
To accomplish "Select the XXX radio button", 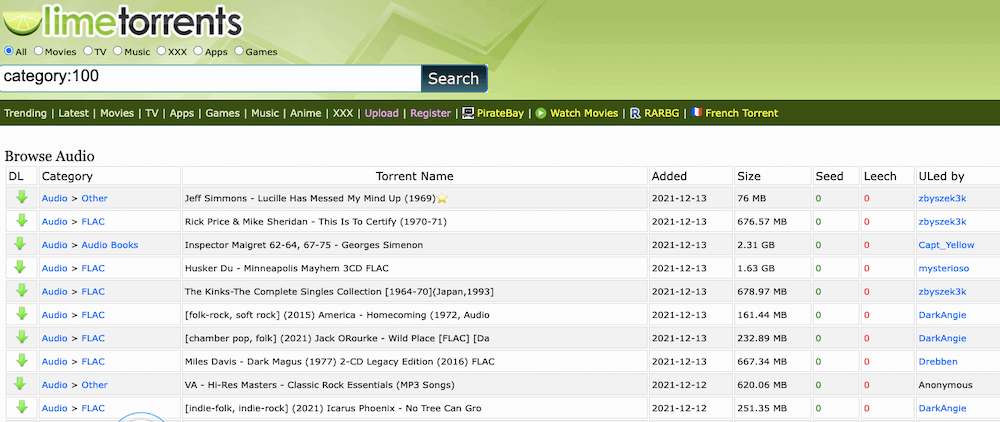I will coord(161,51).
